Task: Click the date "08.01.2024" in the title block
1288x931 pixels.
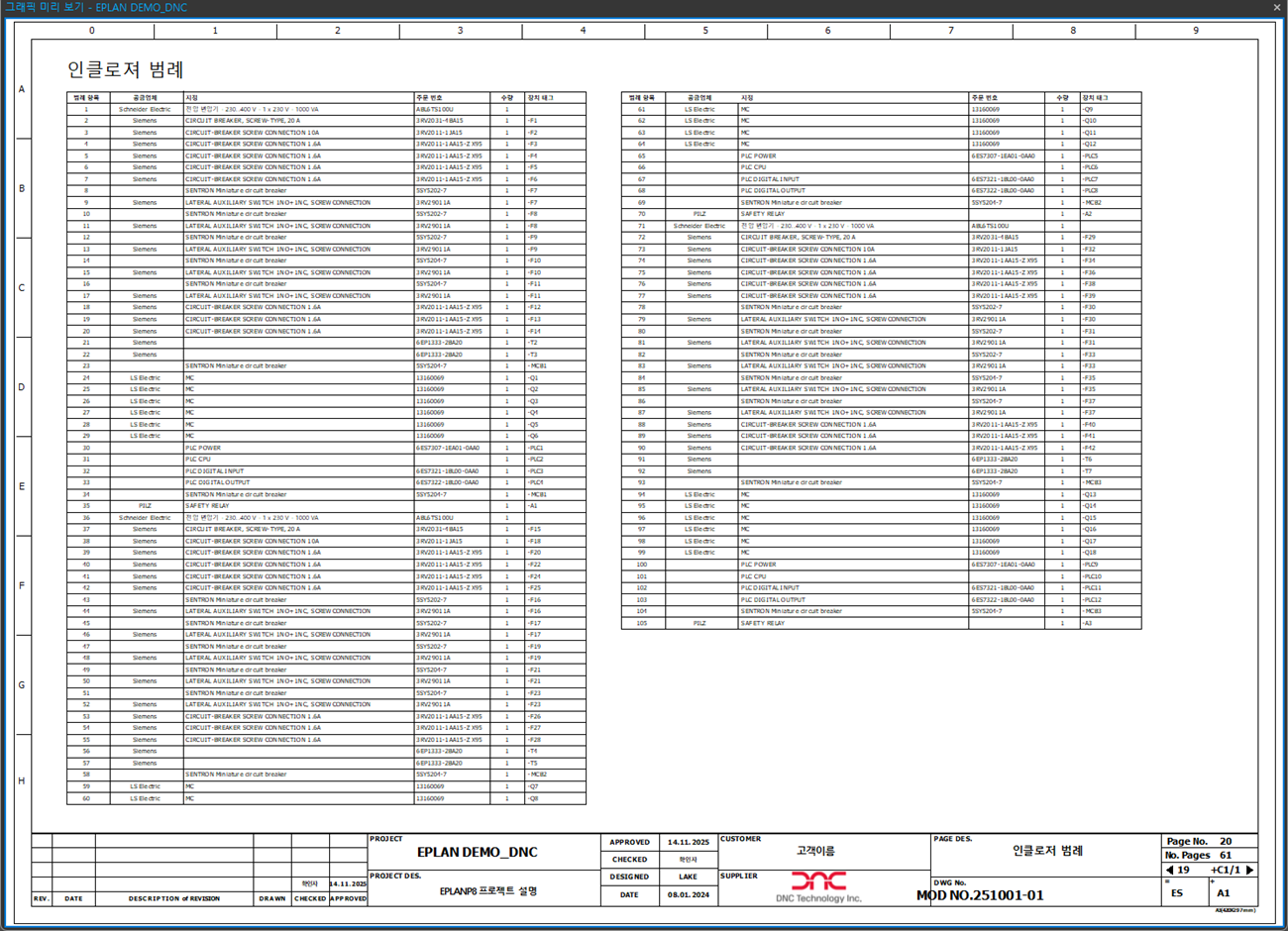Action: [688, 894]
